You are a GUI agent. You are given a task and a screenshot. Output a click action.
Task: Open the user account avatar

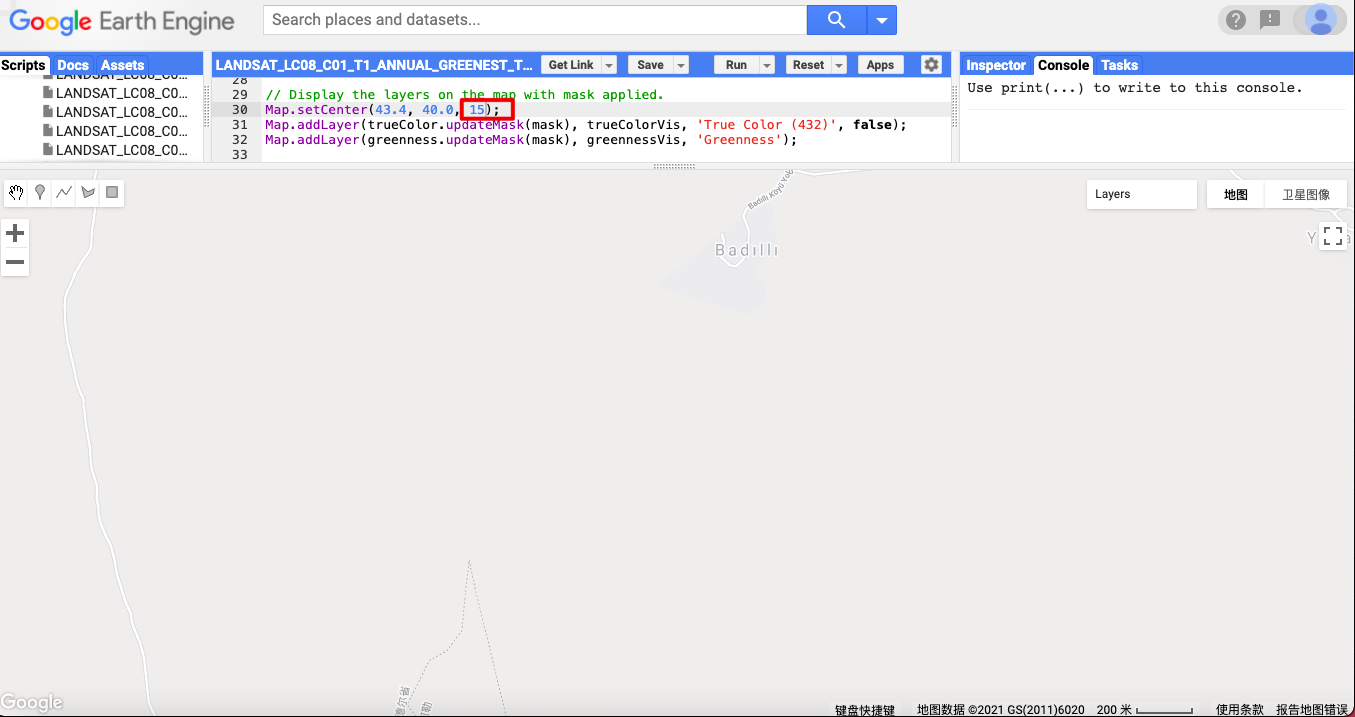tap(1320, 20)
